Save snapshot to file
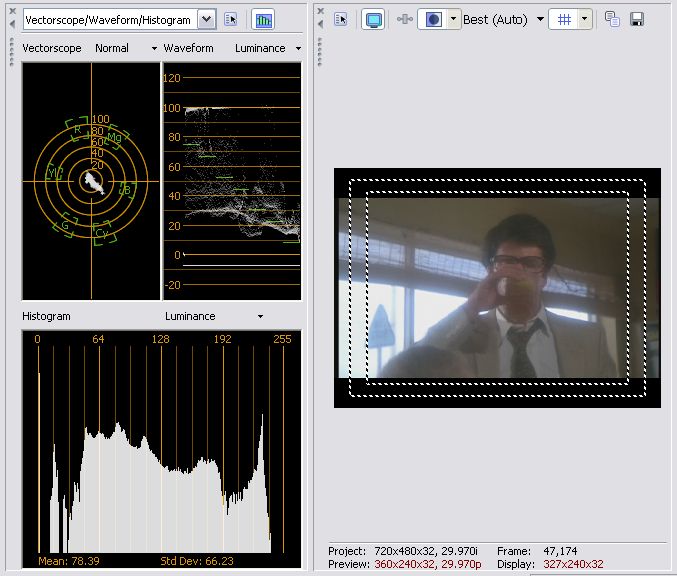Screen dimensions: 677x576 tap(637, 19)
